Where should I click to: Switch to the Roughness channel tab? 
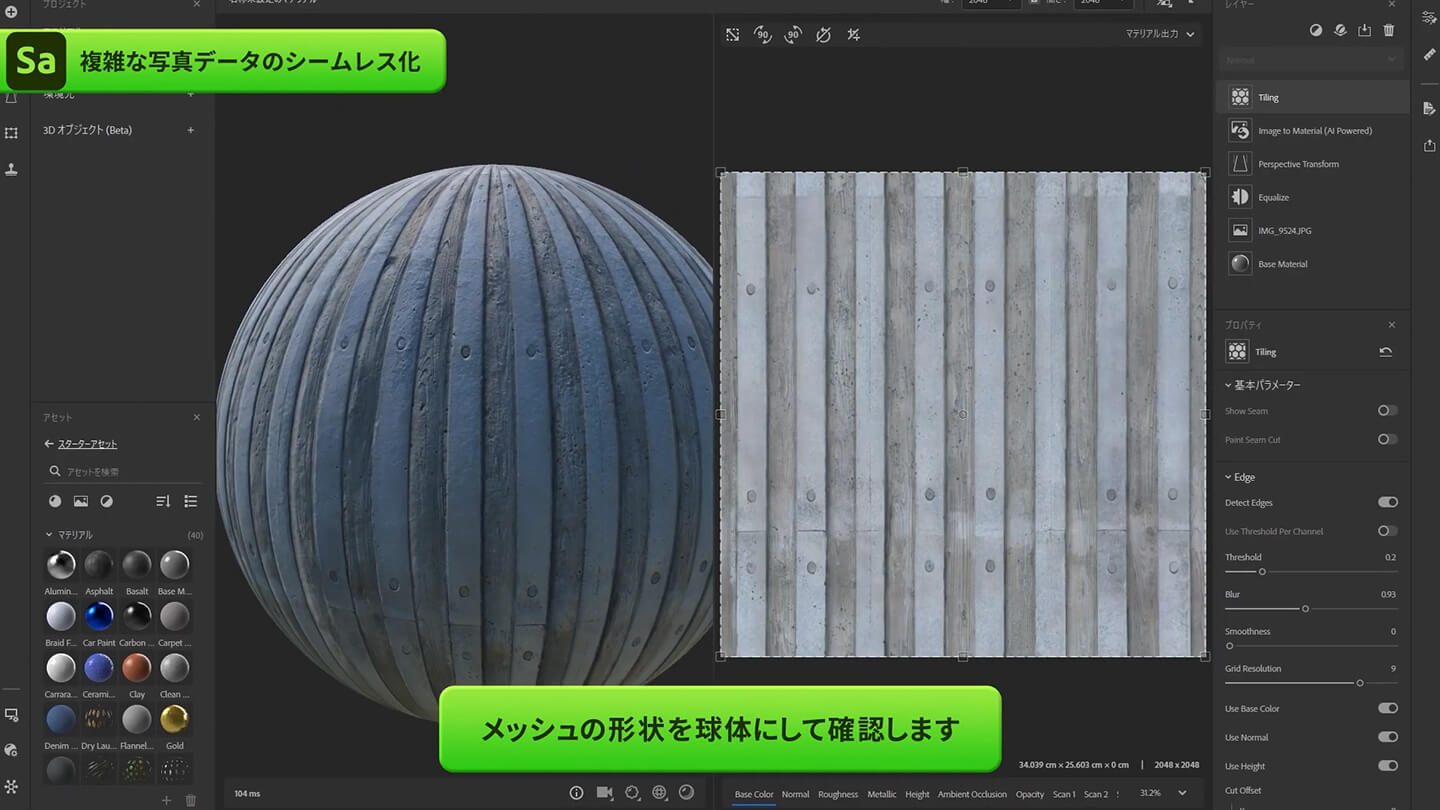click(838, 794)
